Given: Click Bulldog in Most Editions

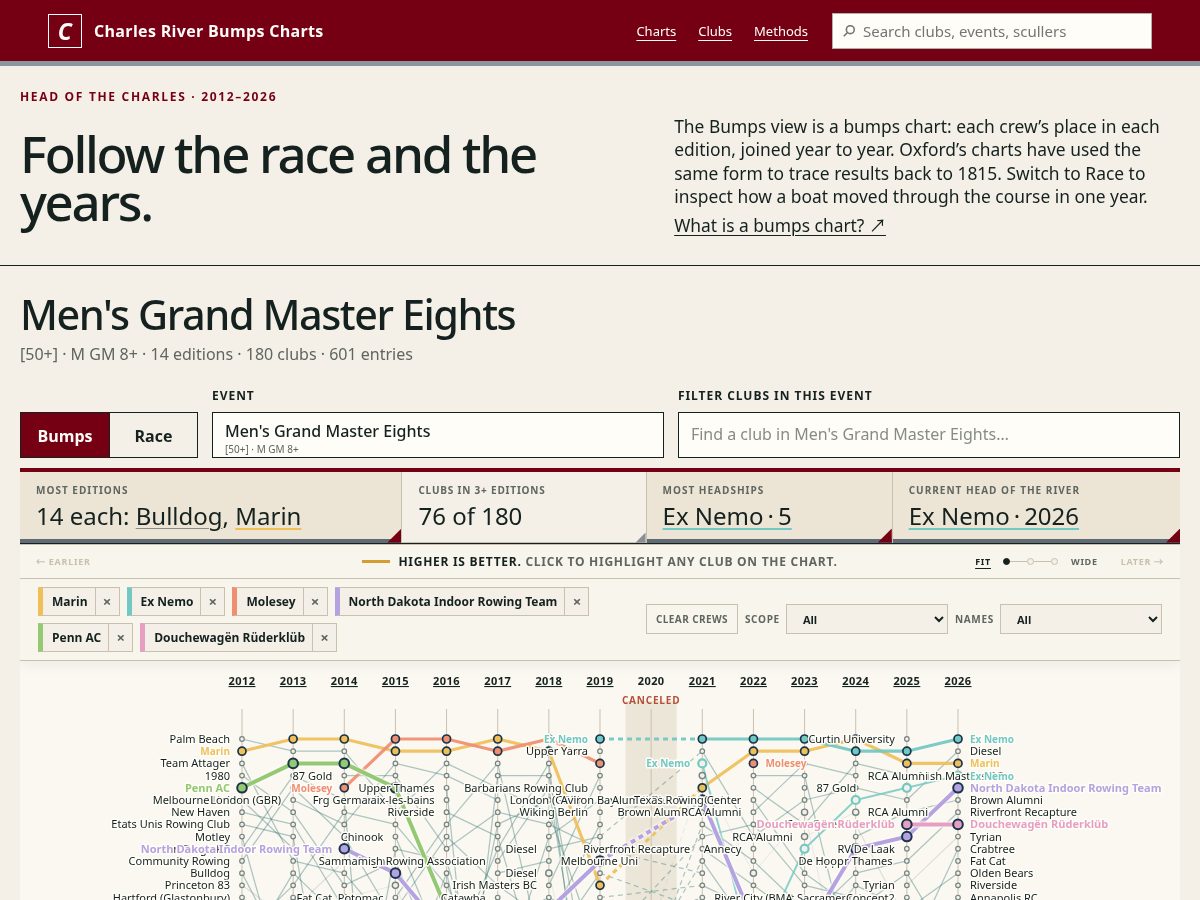Looking at the screenshot, I should (180, 517).
